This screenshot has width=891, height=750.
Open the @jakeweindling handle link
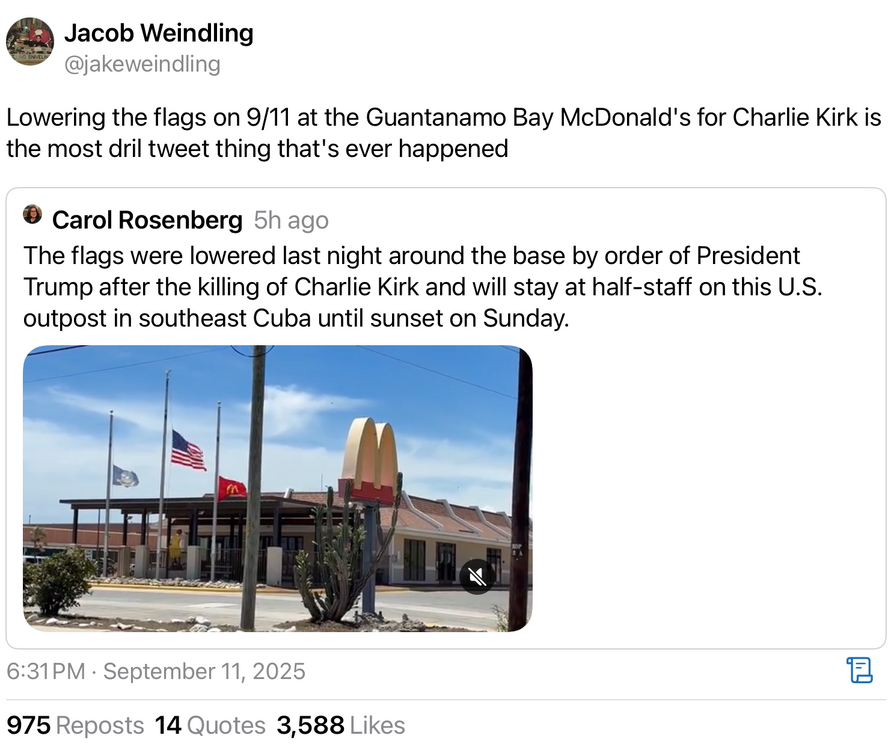tap(142, 65)
